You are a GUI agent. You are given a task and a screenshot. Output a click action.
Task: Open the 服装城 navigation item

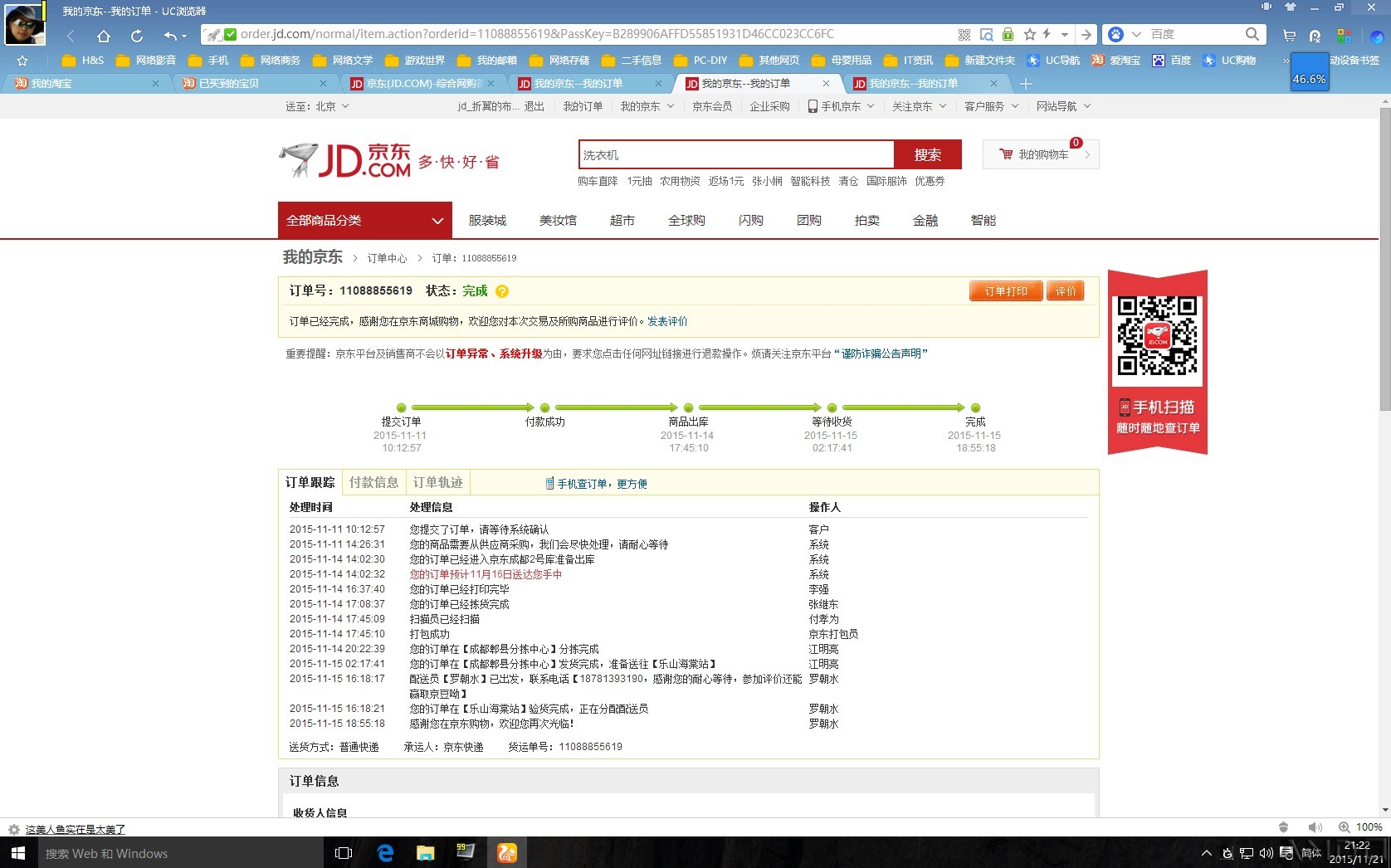click(x=487, y=220)
